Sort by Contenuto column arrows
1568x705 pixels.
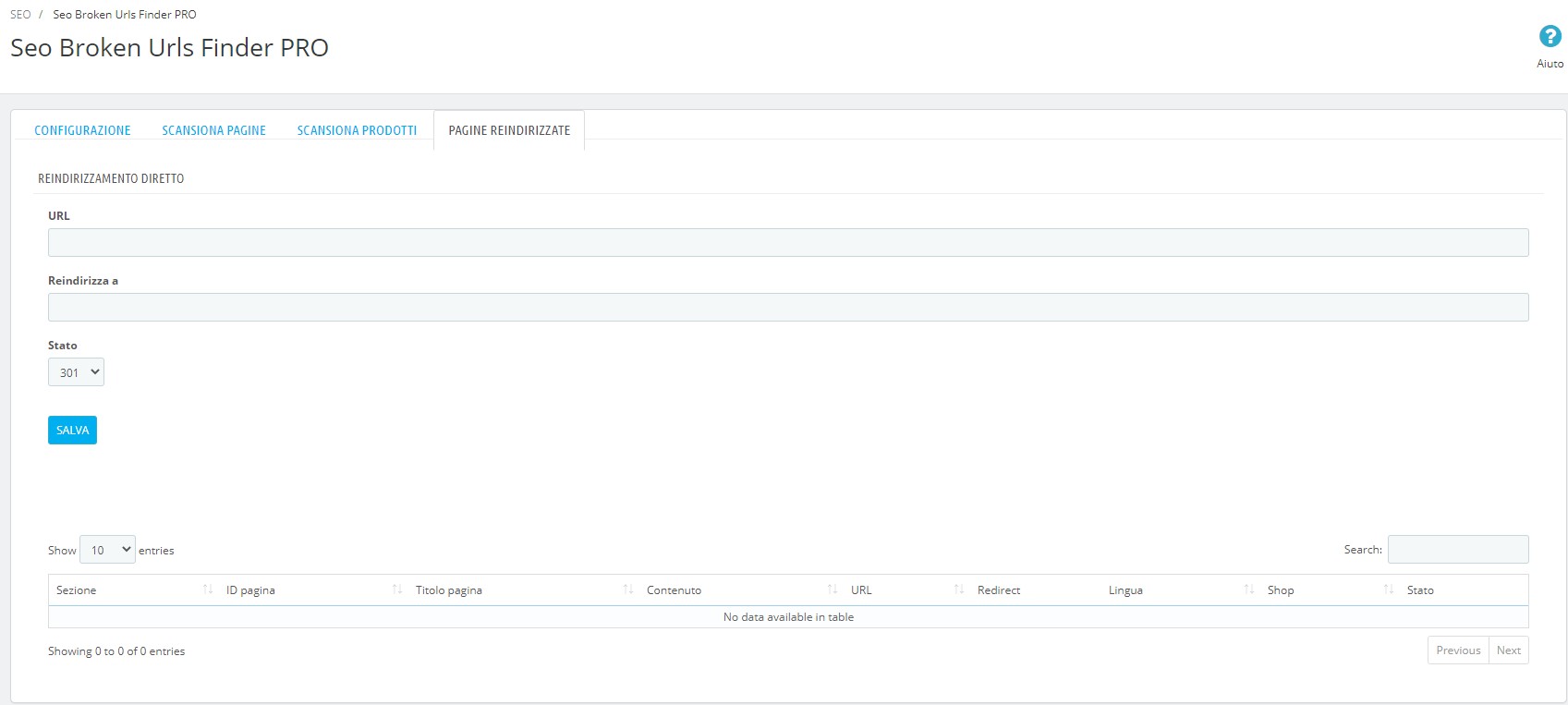click(x=833, y=590)
